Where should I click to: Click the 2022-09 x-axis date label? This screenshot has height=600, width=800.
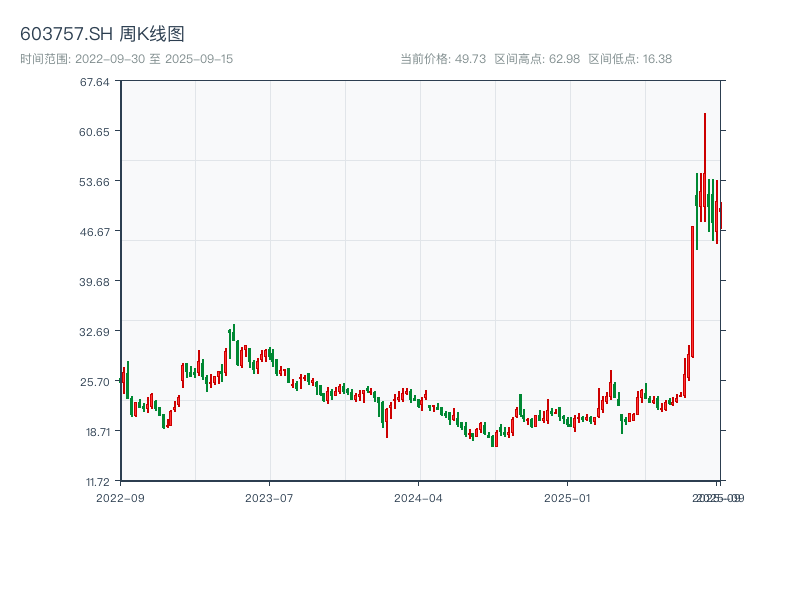pos(120,497)
